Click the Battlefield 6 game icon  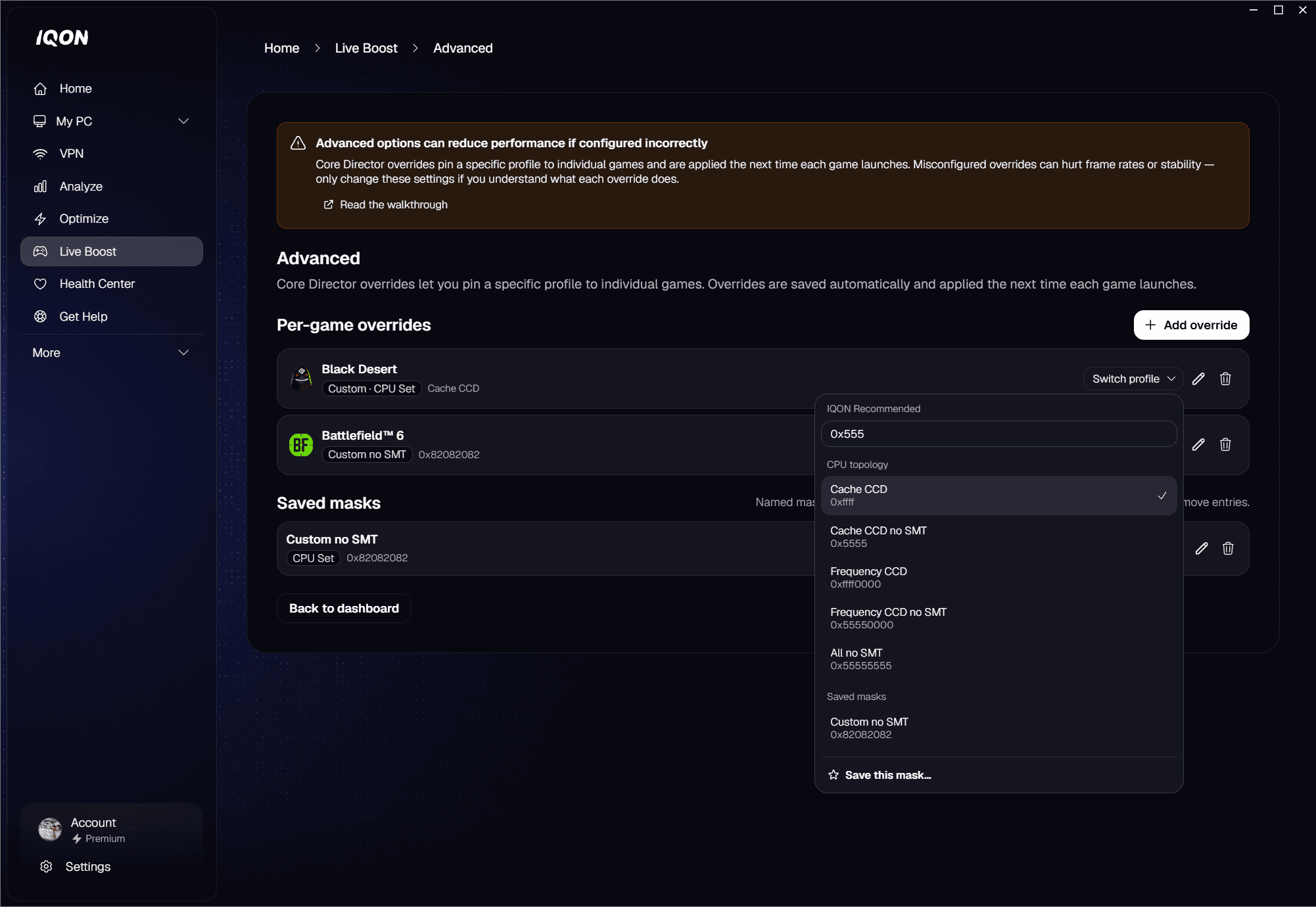tap(301, 445)
